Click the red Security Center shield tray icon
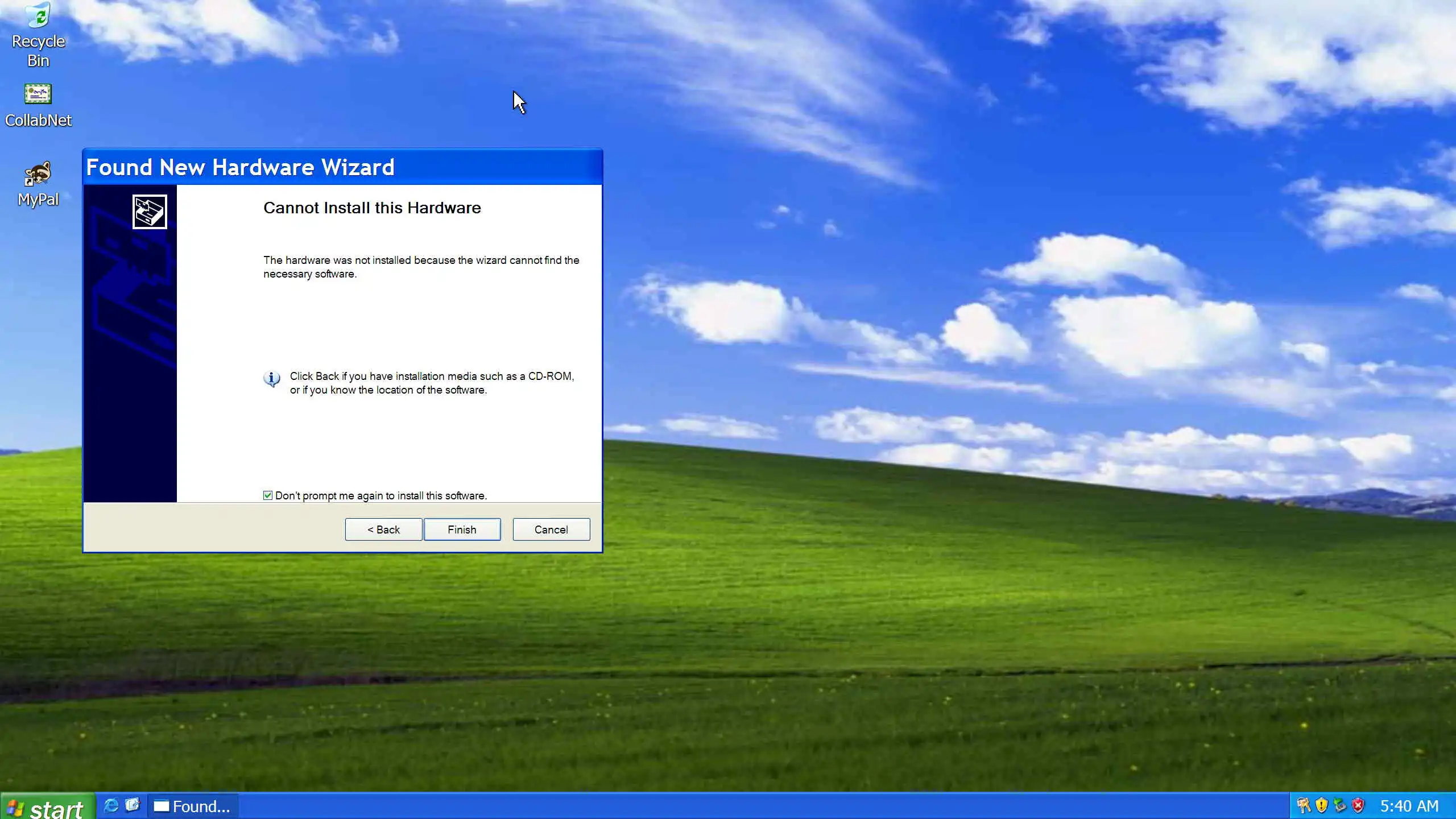The image size is (1456, 819). click(x=1358, y=805)
